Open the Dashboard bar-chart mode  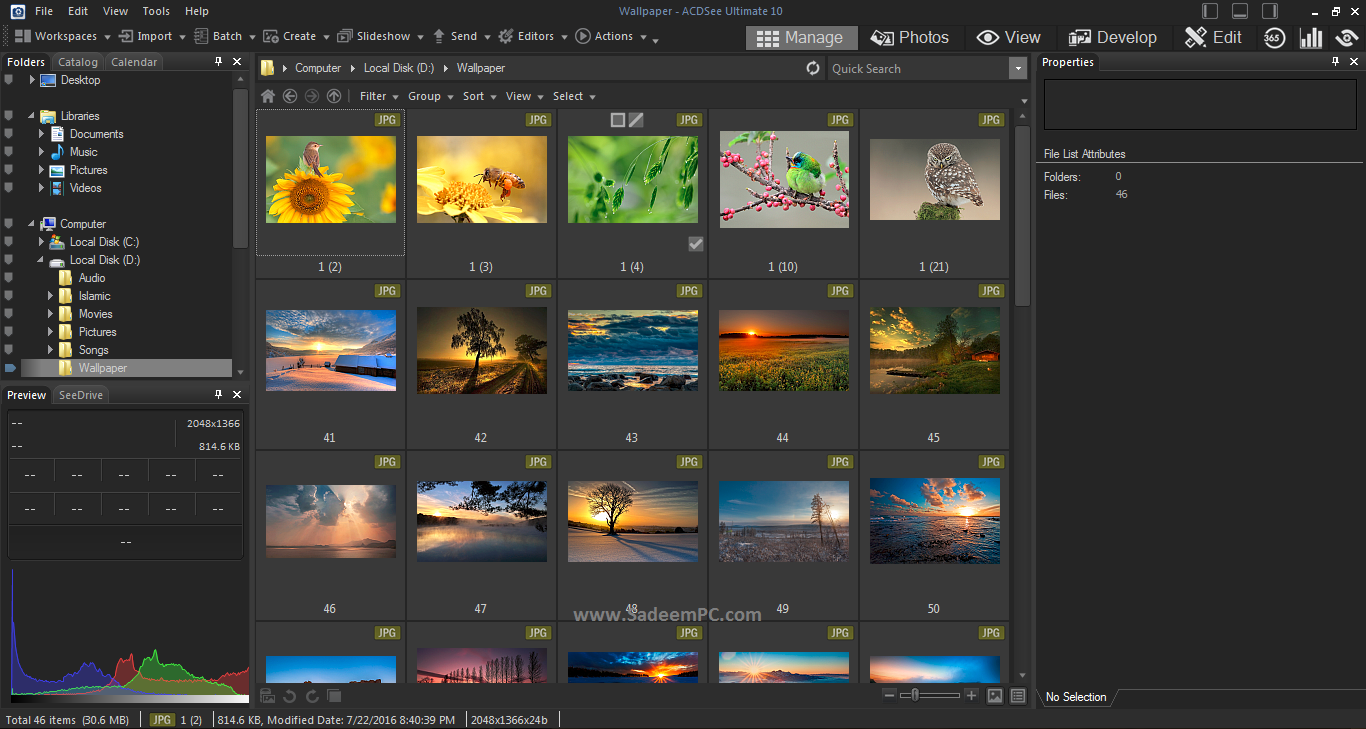coord(1311,38)
